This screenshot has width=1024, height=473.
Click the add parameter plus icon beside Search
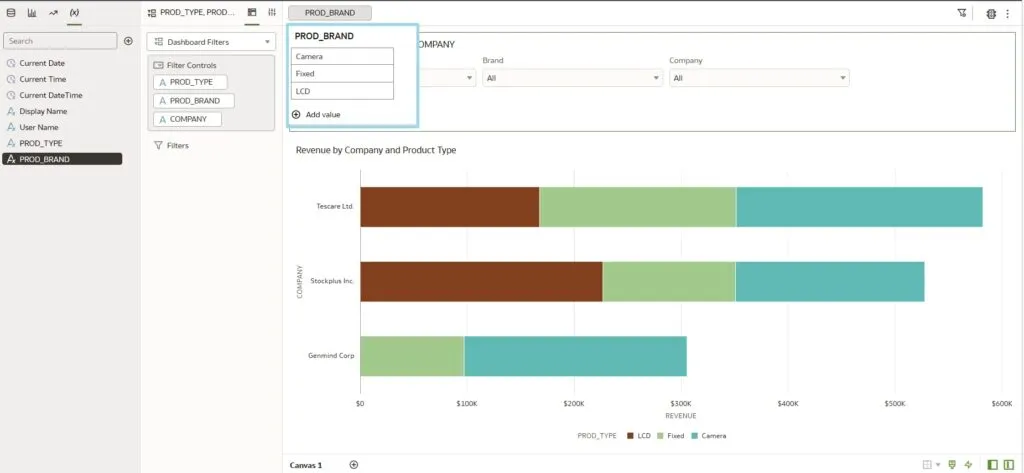coord(128,41)
